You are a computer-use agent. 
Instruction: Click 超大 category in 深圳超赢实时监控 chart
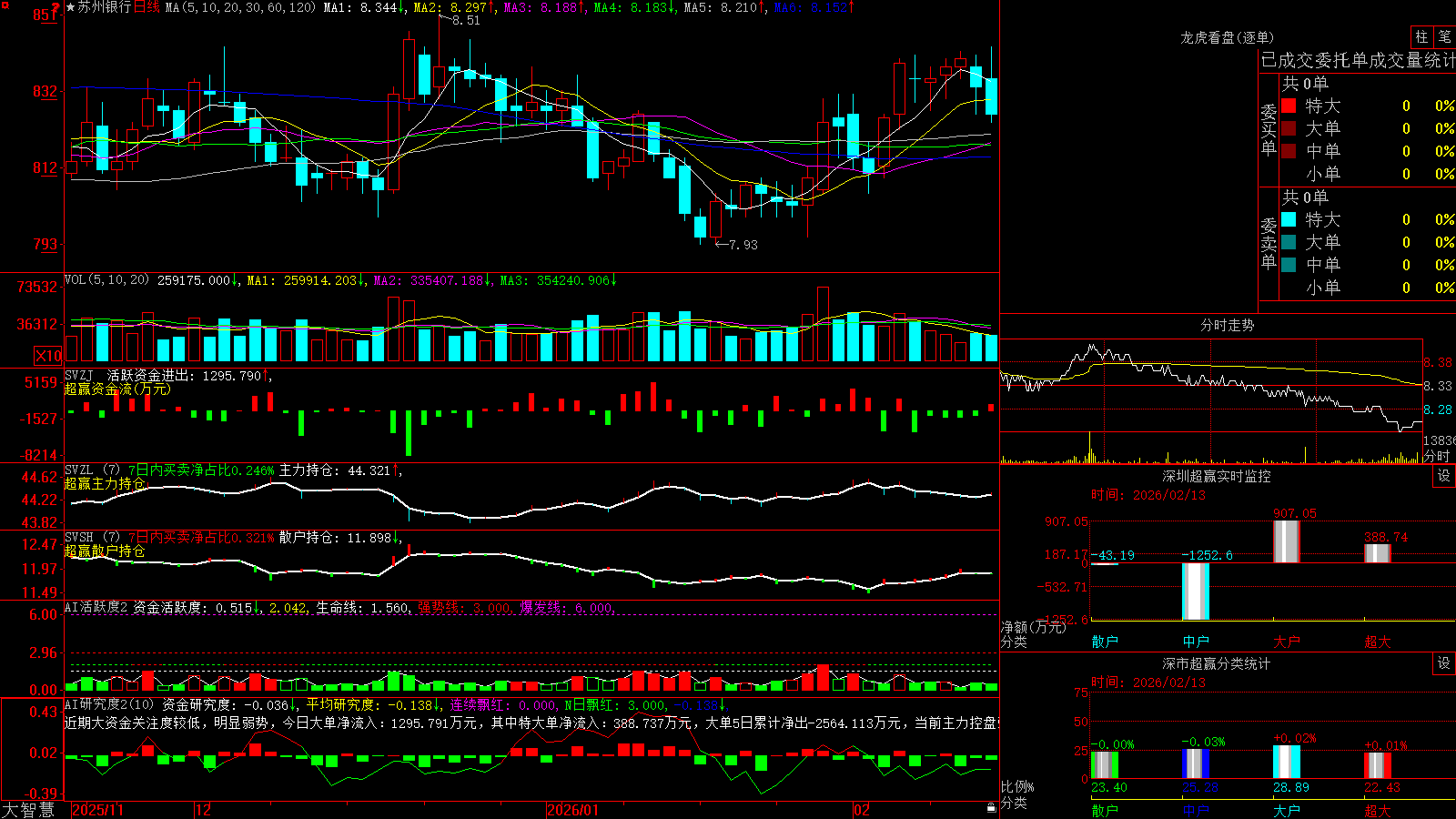[1378, 642]
